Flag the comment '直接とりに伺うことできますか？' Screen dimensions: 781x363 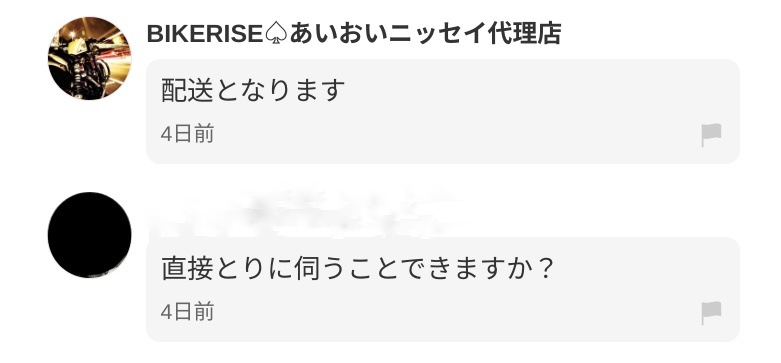[711, 313]
